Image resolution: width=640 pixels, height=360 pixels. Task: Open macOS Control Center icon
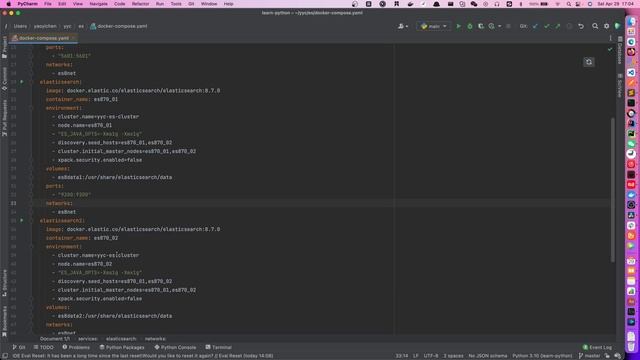pos(578,4)
